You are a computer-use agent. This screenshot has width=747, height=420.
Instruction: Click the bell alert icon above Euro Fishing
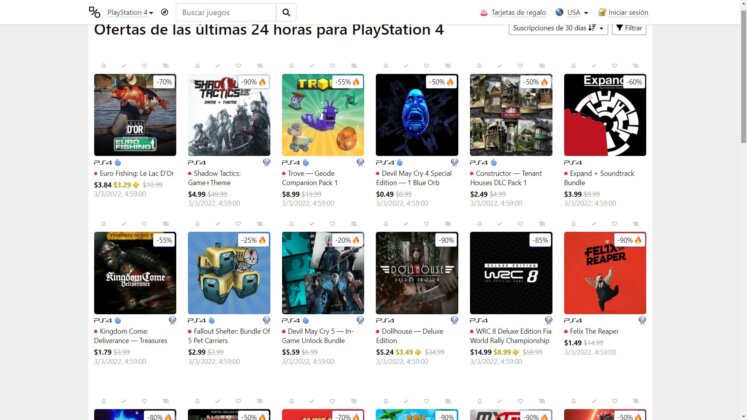(x=103, y=66)
